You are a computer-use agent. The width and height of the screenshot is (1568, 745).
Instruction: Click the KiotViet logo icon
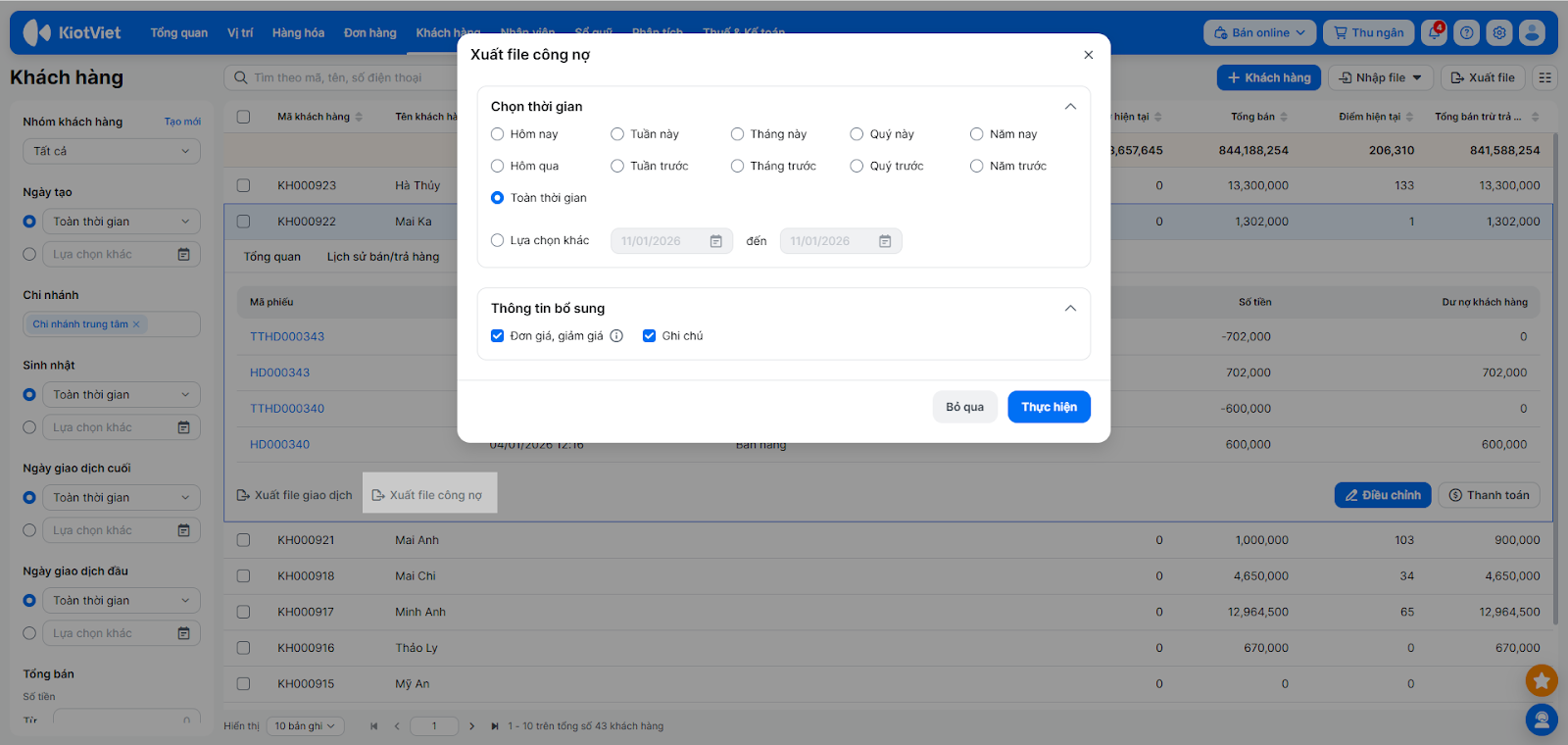(x=36, y=32)
